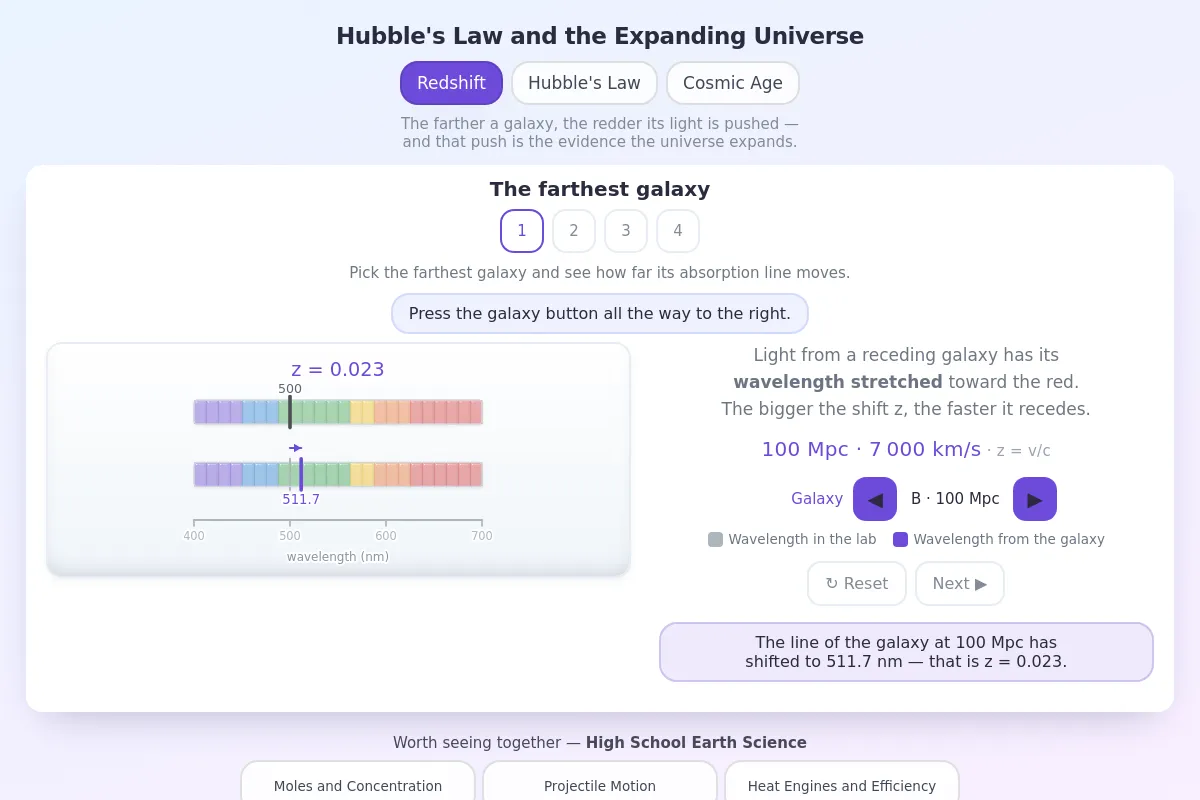Click the gray lab wavelength legend square
This screenshot has width=1200, height=800.
click(715, 539)
